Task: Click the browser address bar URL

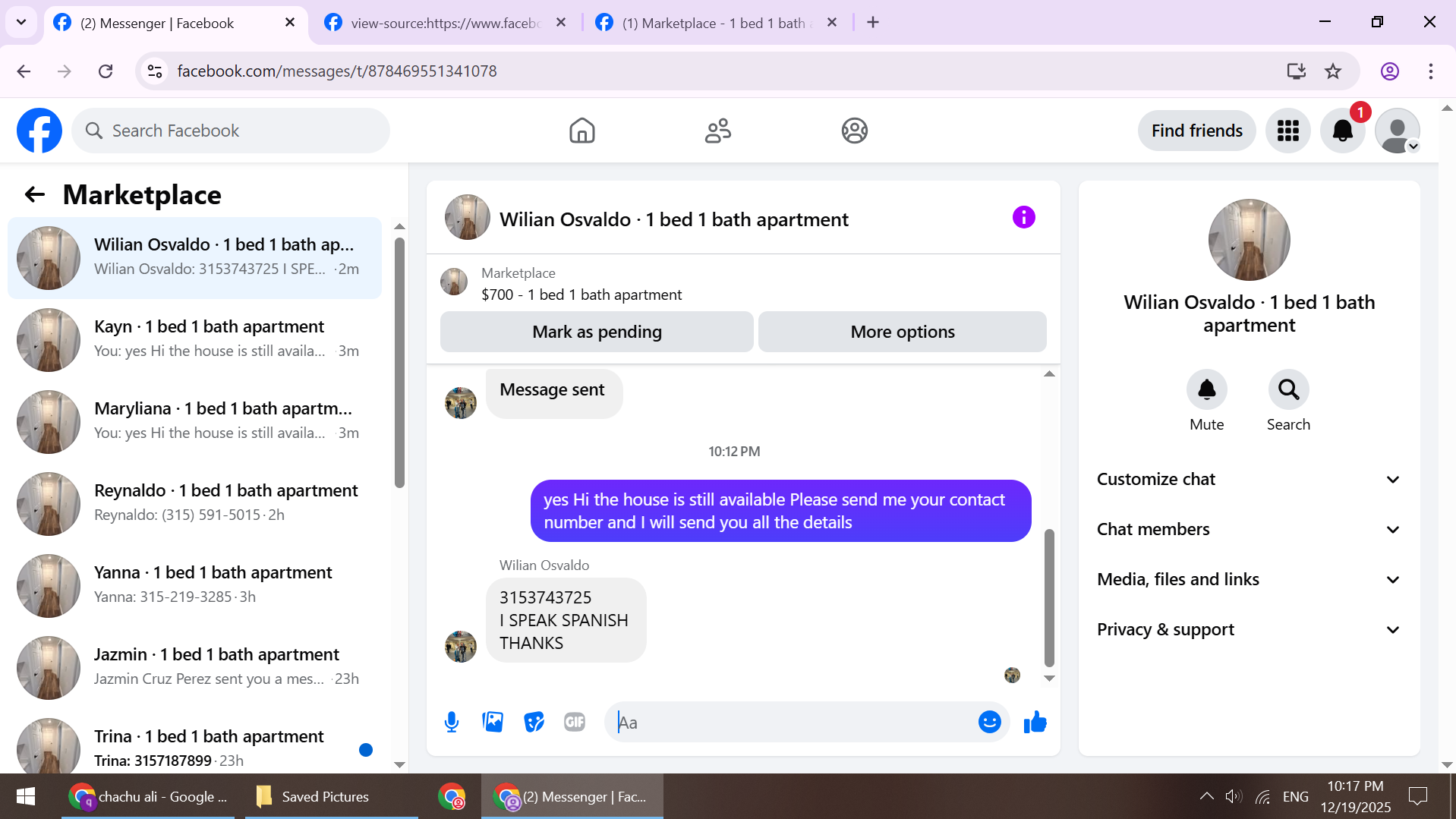Action: 337,71
